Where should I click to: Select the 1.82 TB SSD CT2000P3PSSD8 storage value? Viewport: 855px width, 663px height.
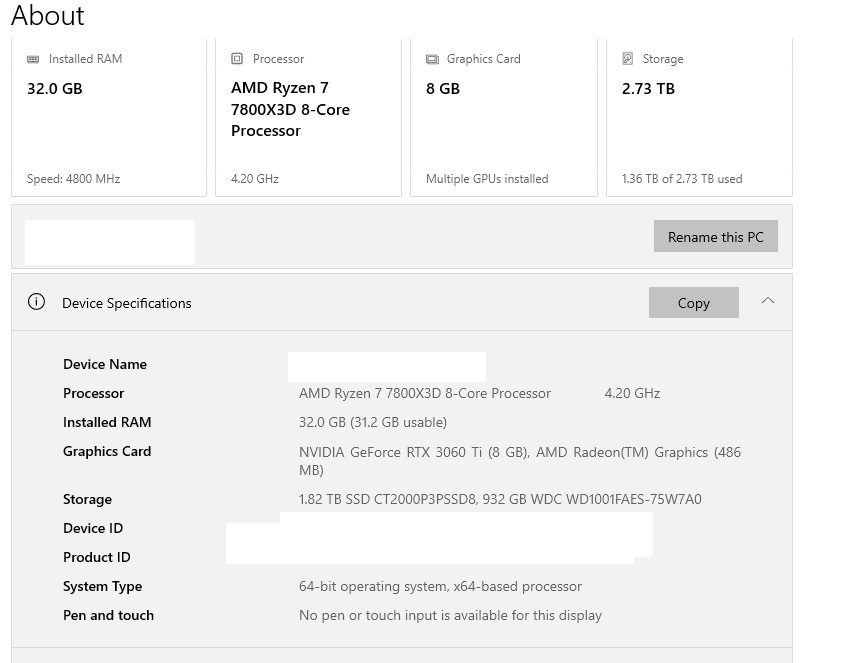pyautogui.click(x=500, y=499)
